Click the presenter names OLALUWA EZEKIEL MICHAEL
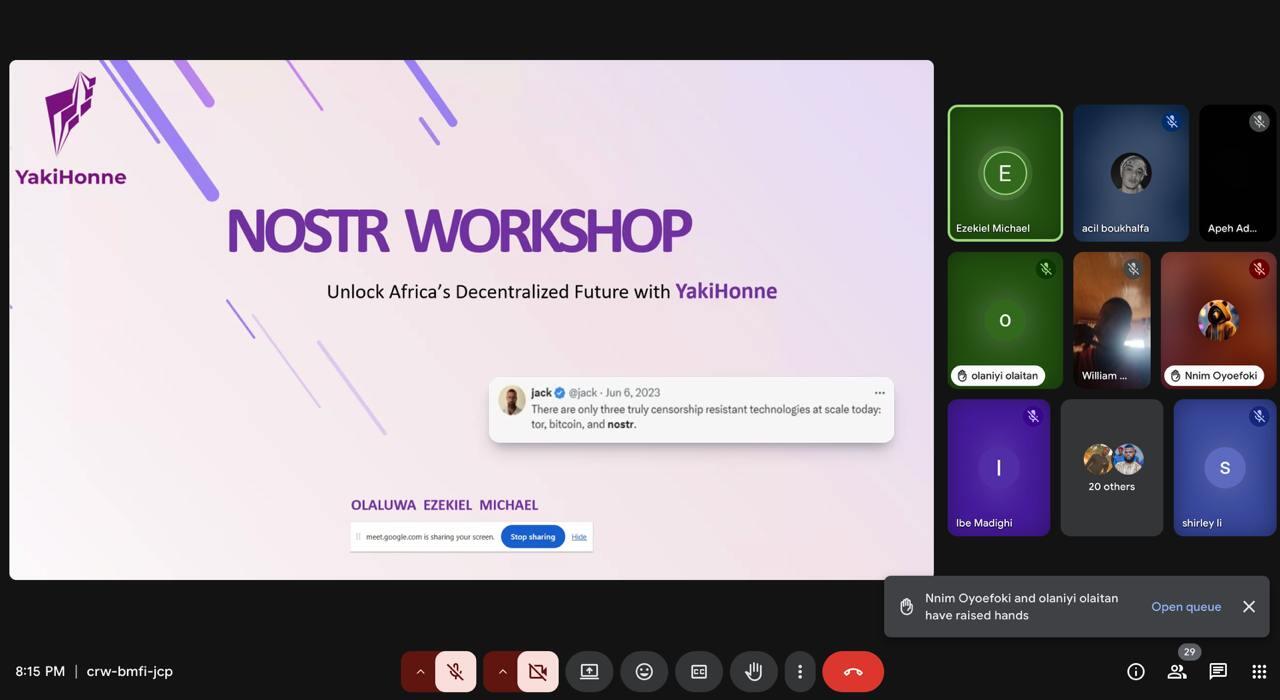The image size is (1280, 700). click(x=444, y=505)
